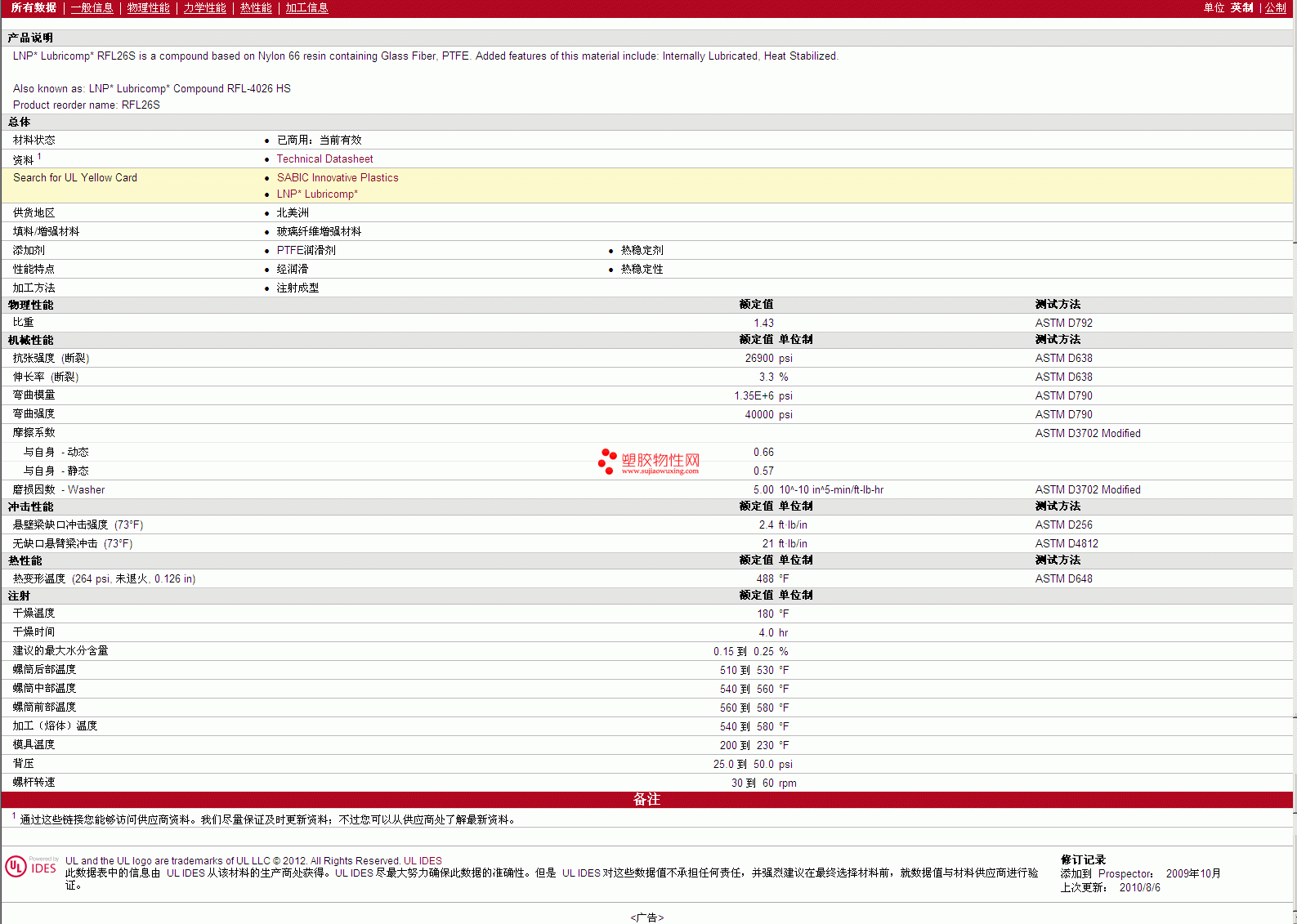Select the PTFE润滑剂 additive entry
The height and width of the screenshot is (924, 1297).
(306, 251)
